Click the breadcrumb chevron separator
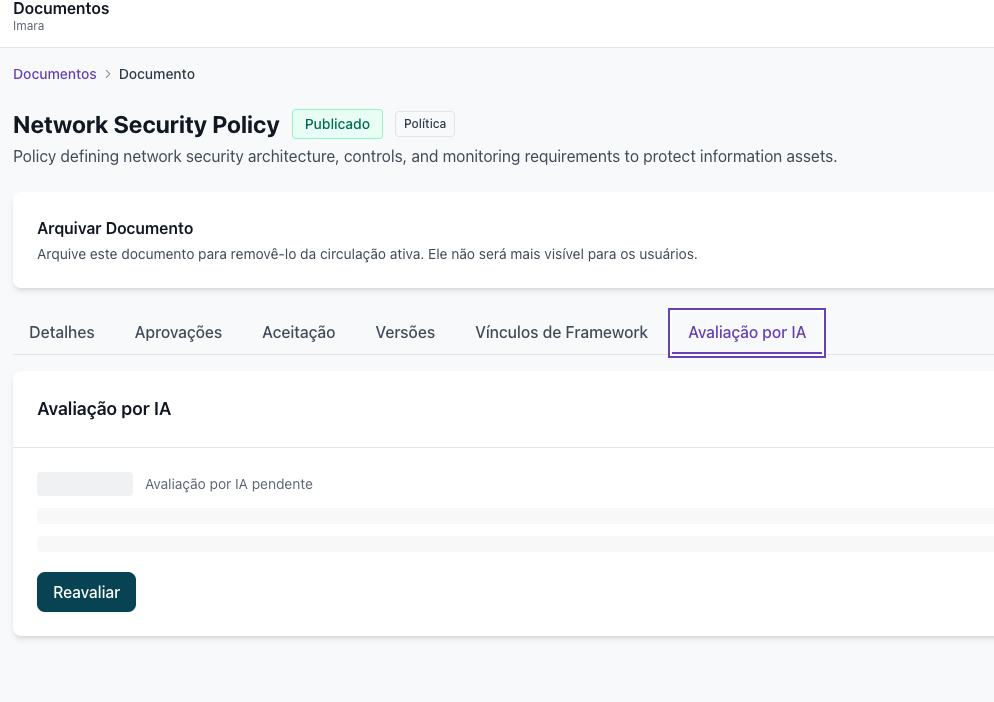The width and height of the screenshot is (994, 702). (x=108, y=74)
